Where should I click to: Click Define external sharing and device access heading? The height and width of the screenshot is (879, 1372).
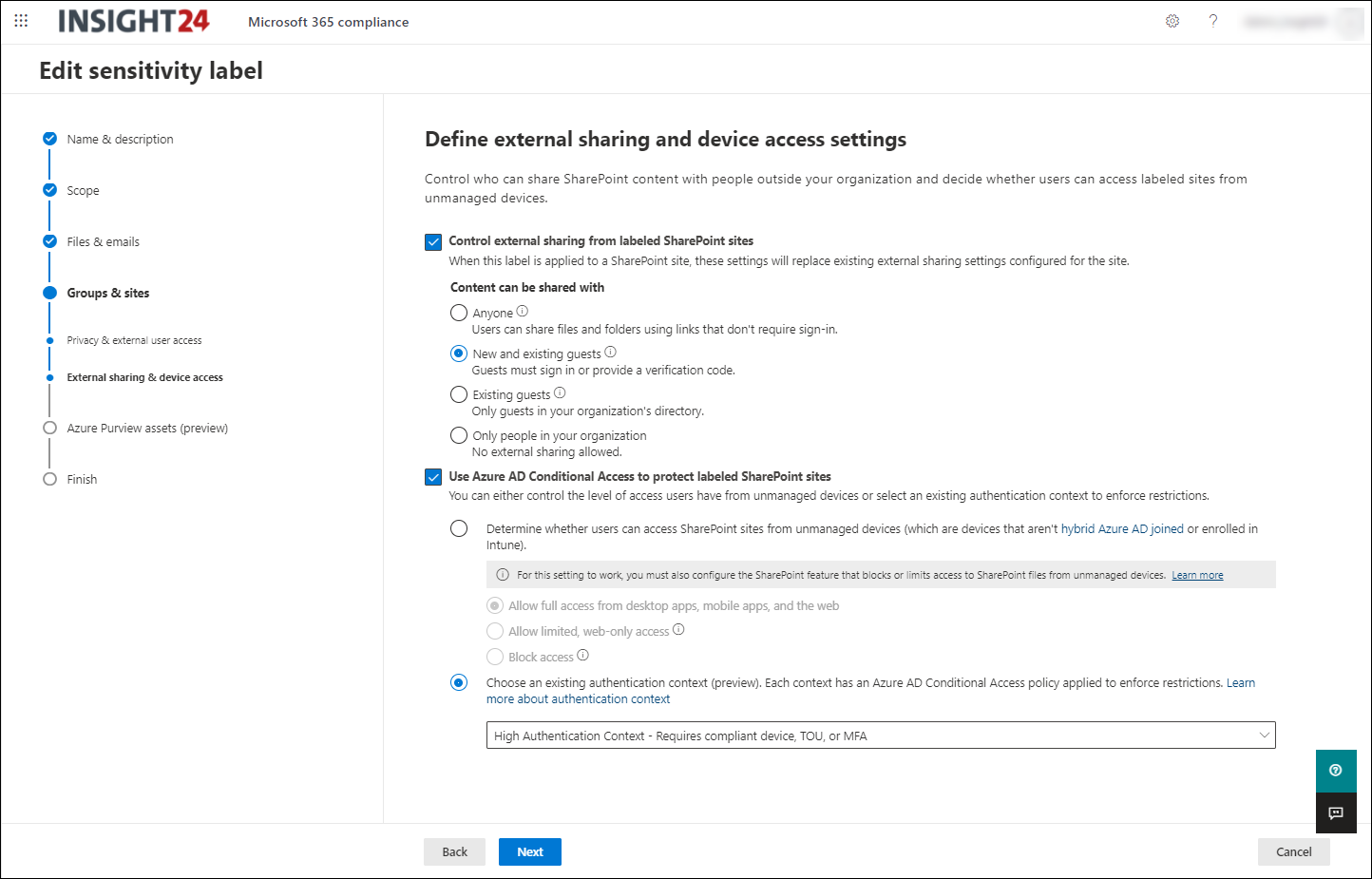click(x=665, y=139)
